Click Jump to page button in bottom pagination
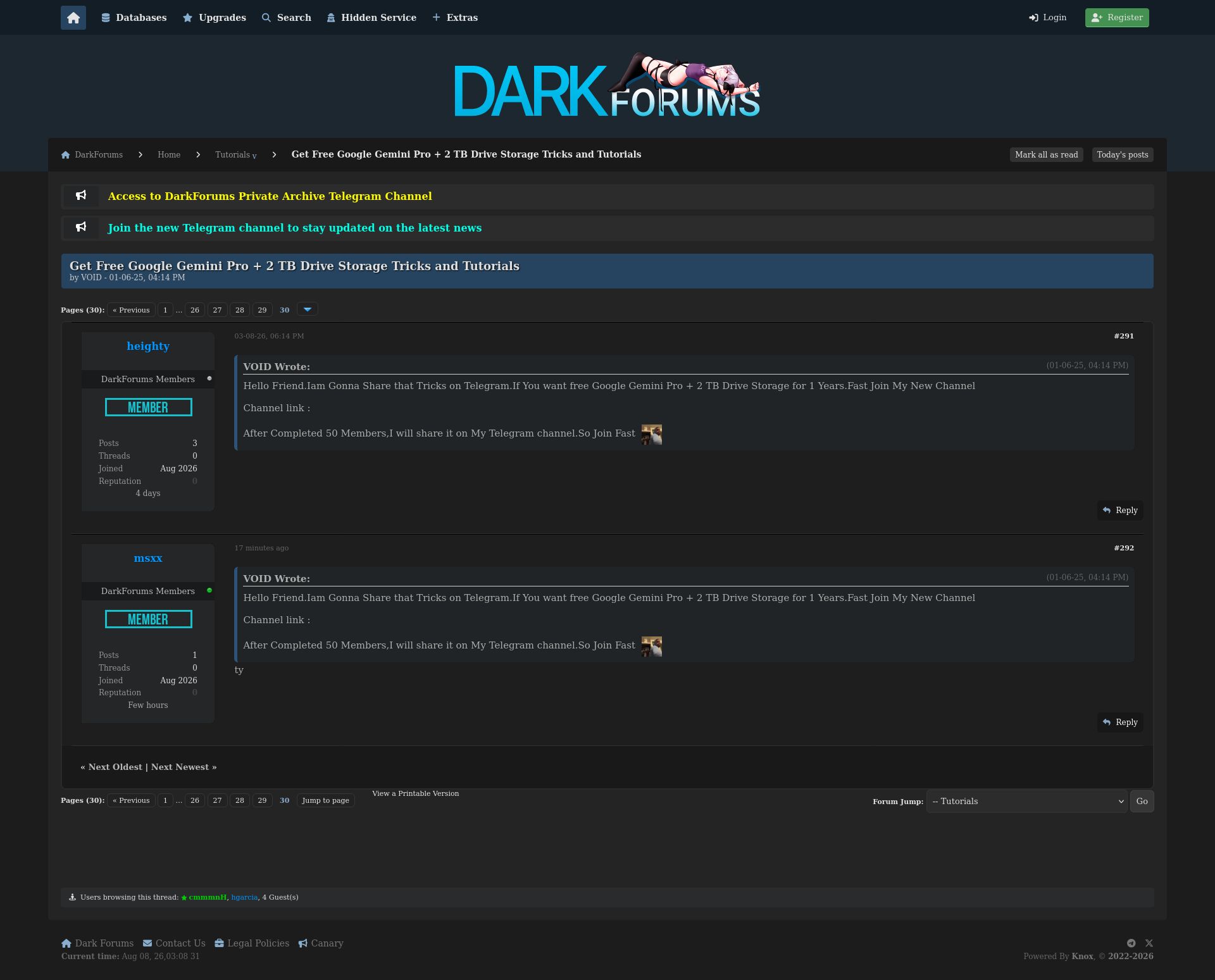1215x980 pixels. coord(325,800)
